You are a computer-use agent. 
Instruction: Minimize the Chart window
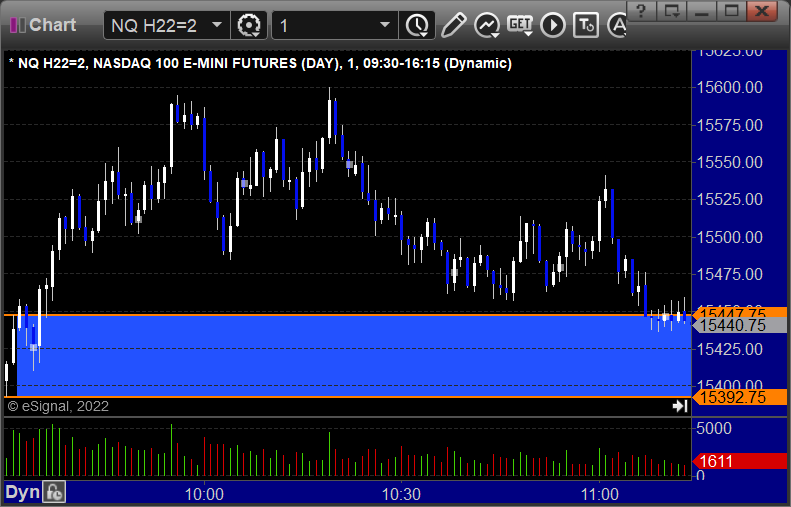tap(702, 10)
